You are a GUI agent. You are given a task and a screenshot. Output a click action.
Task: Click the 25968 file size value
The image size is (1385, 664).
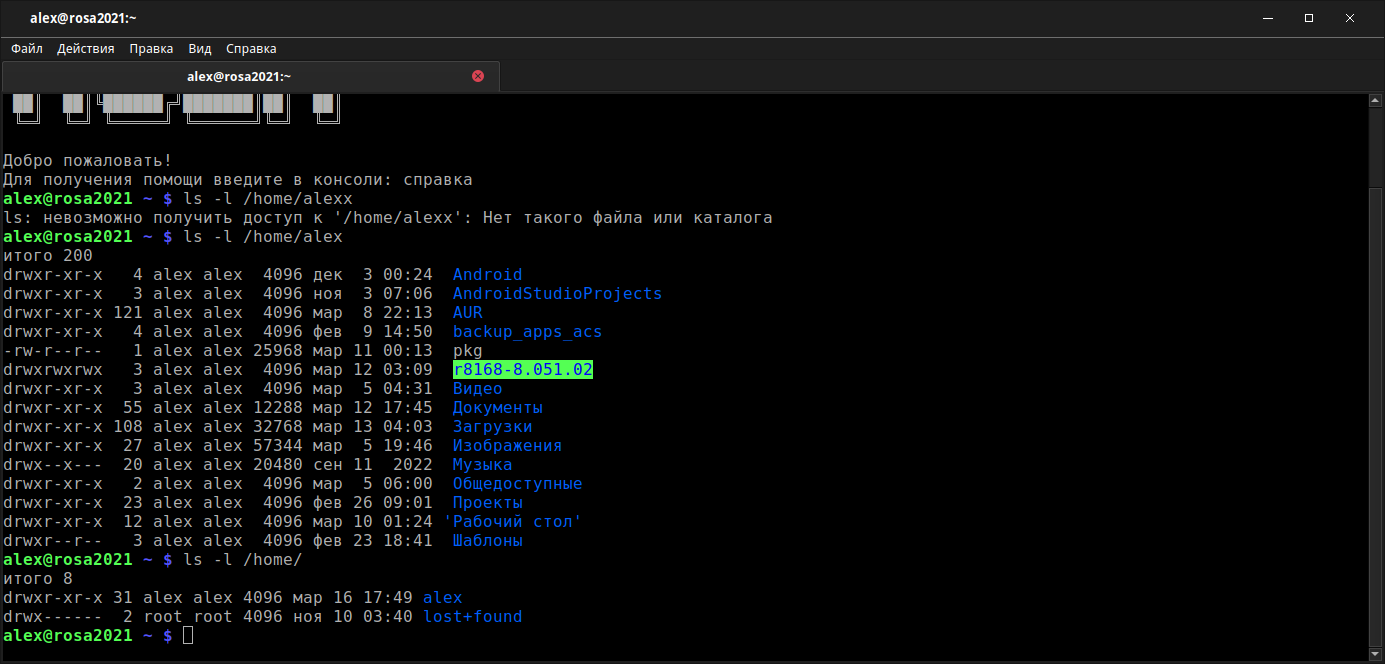pos(278,350)
